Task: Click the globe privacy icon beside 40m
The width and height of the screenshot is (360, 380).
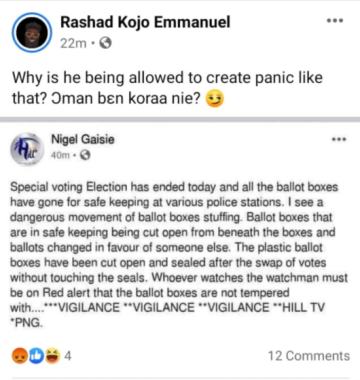Action: (x=86, y=155)
